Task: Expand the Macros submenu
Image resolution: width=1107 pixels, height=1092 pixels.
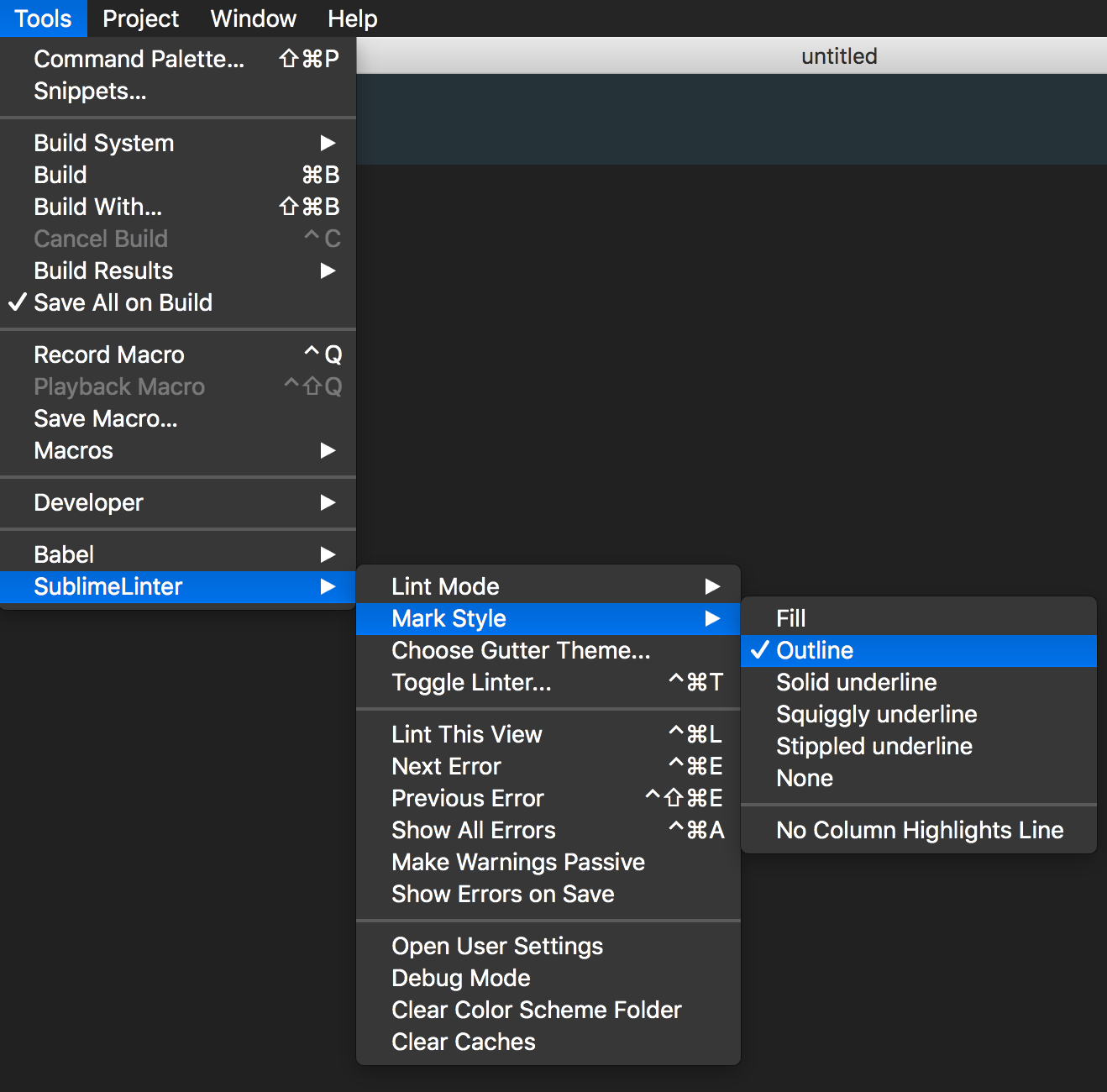Action: pyautogui.click(x=178, y=450)
